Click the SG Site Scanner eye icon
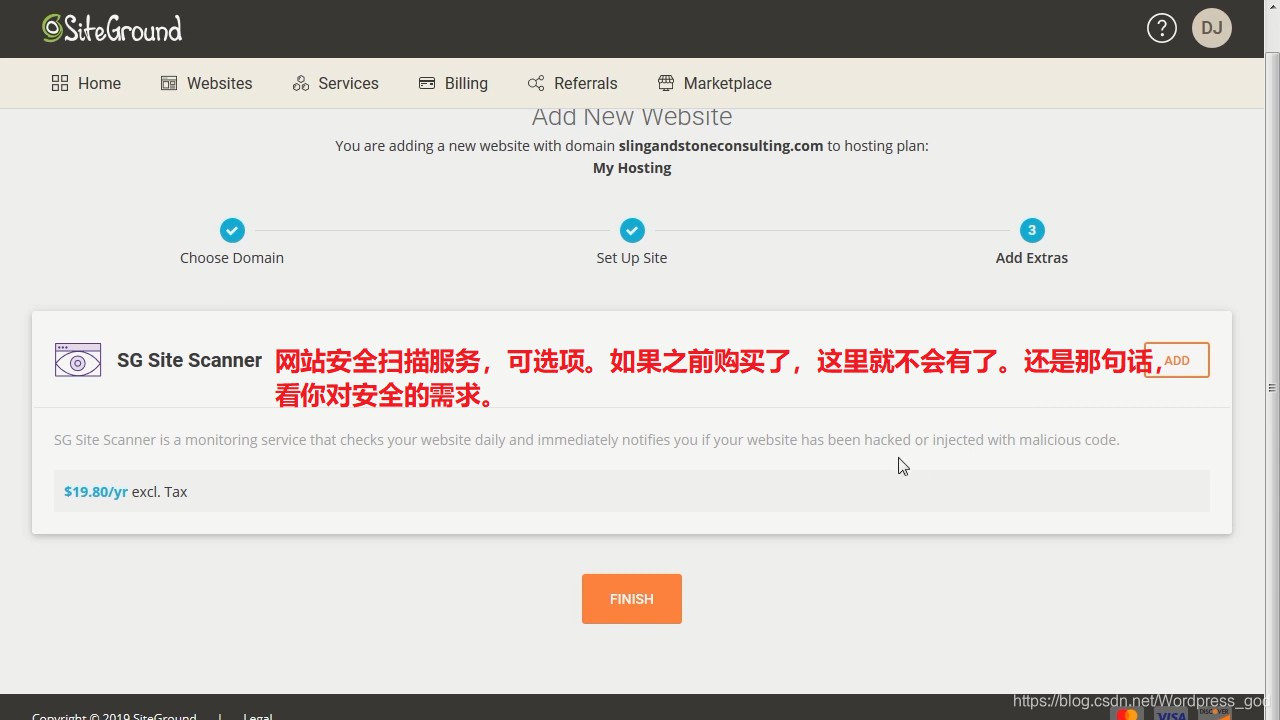Image resolution: width=1280 pixels, height=720 pixels. pyautogui.click(x=78, y=360)
